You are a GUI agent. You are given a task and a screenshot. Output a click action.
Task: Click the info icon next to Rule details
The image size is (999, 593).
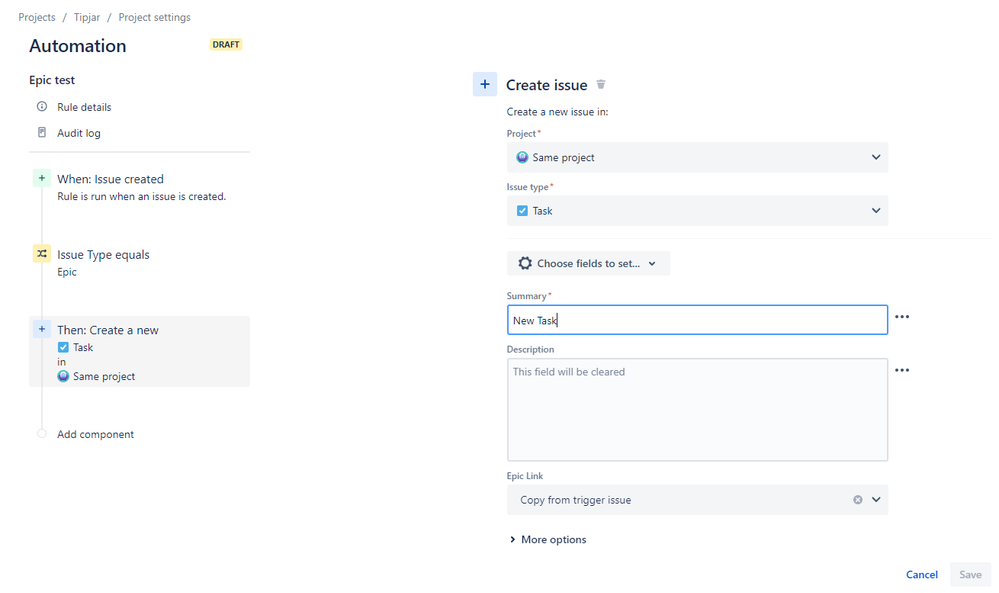click(42, 106)
